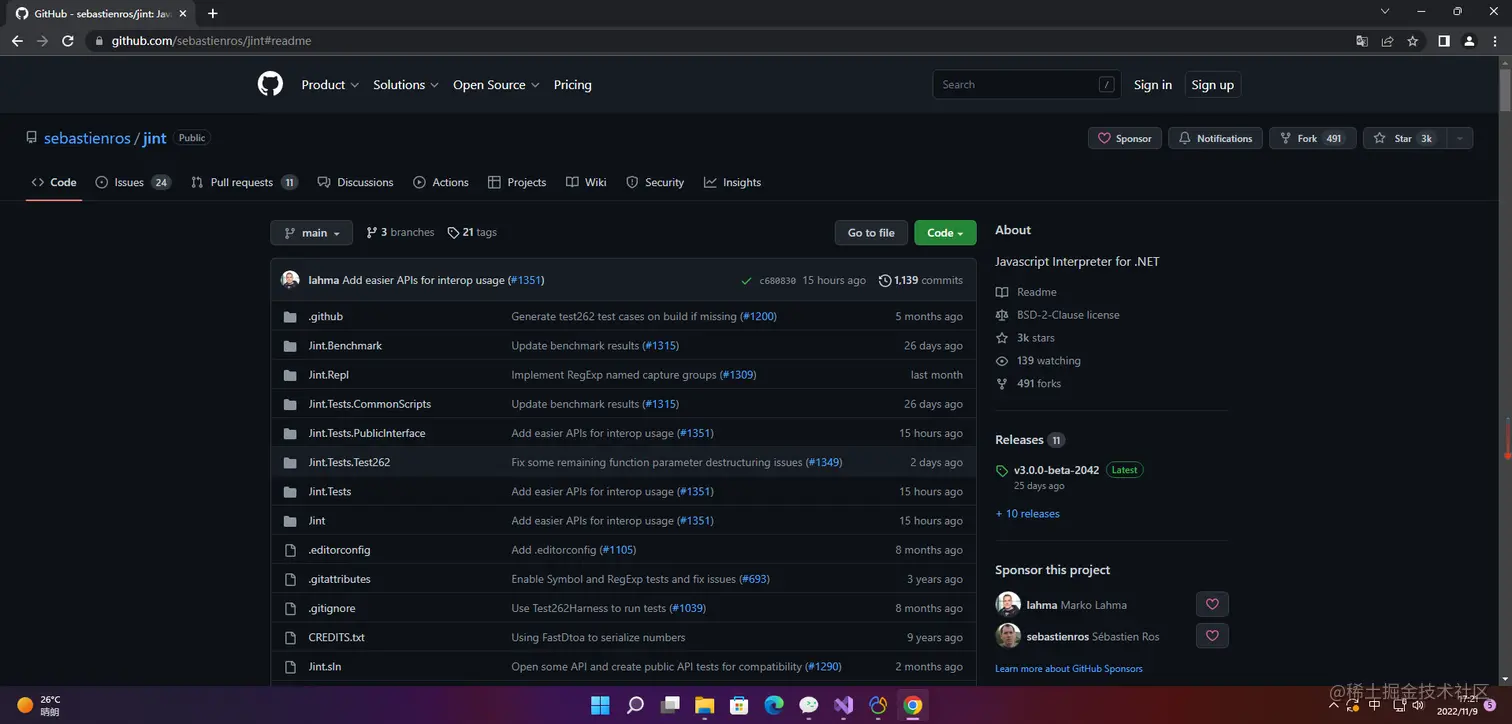Click Go to file button
The height and width of the screenshot is (724, 1512).
point(871,233)
